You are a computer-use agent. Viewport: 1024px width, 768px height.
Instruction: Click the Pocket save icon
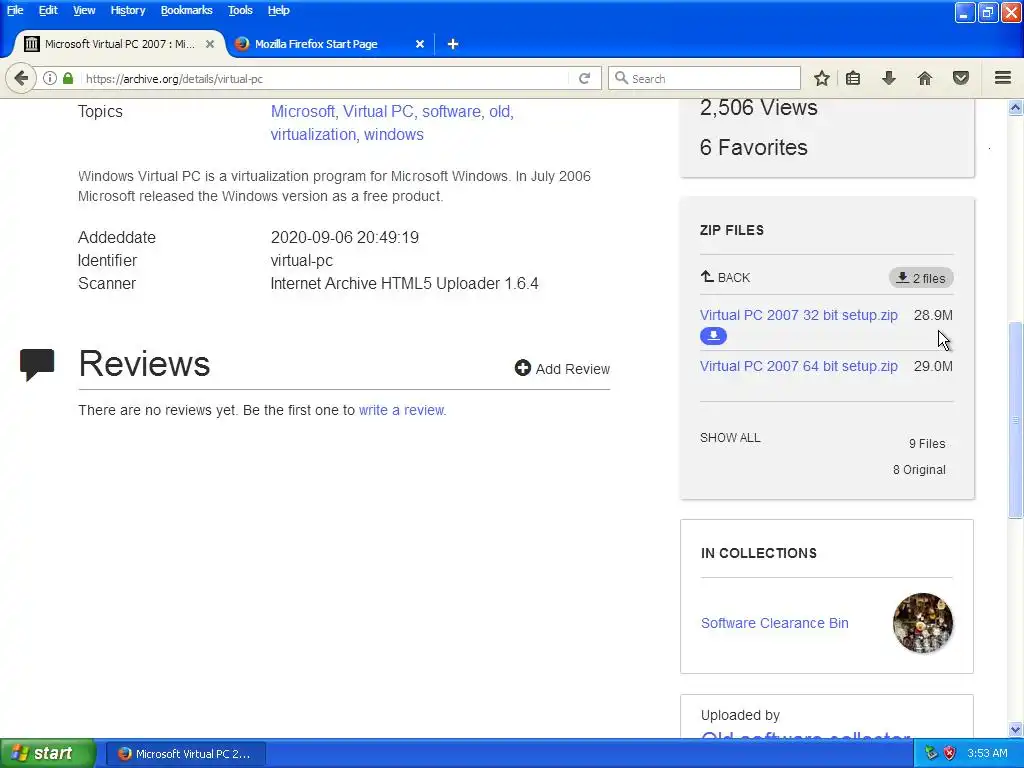960,78
